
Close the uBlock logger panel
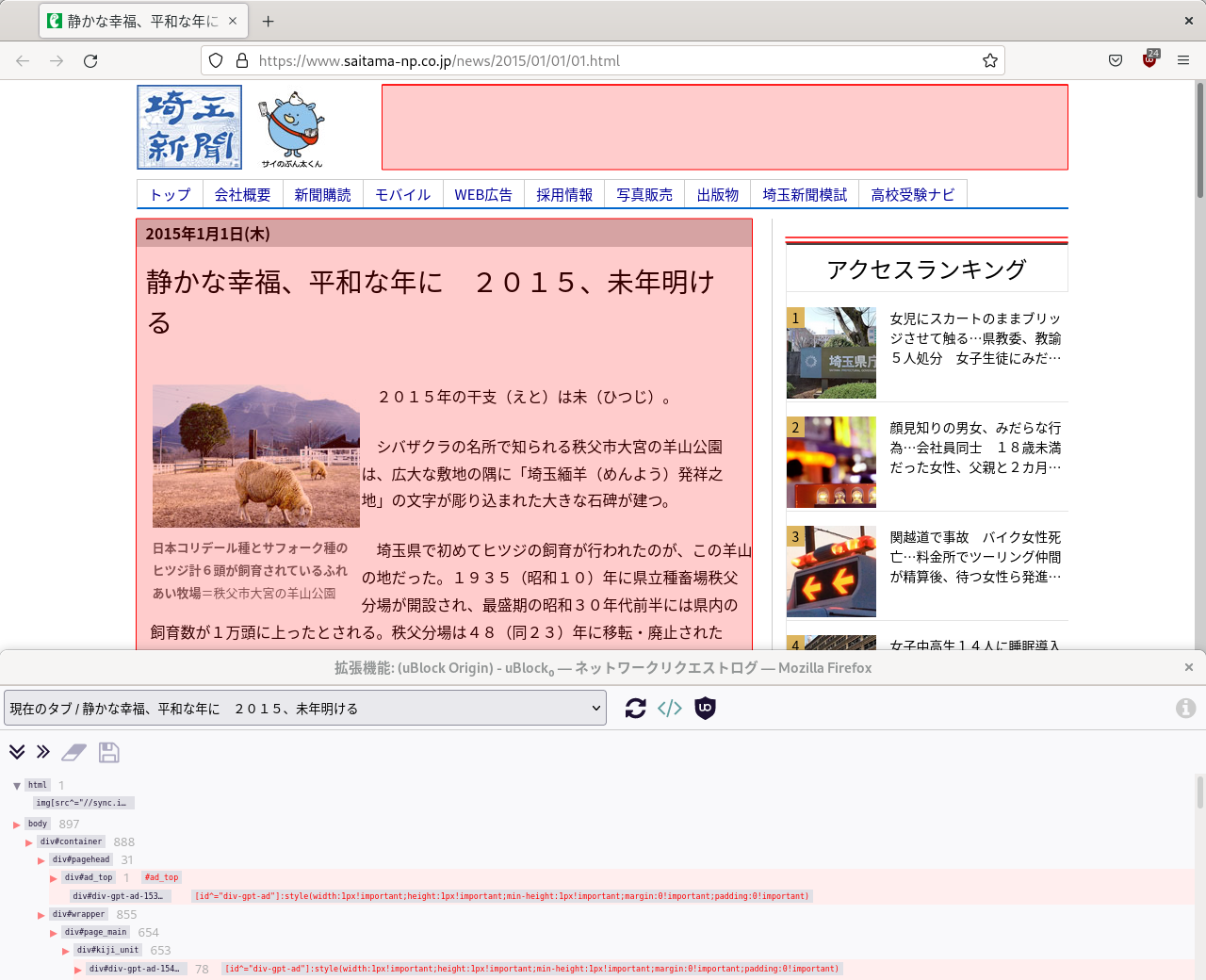(x=1189, y=667)
